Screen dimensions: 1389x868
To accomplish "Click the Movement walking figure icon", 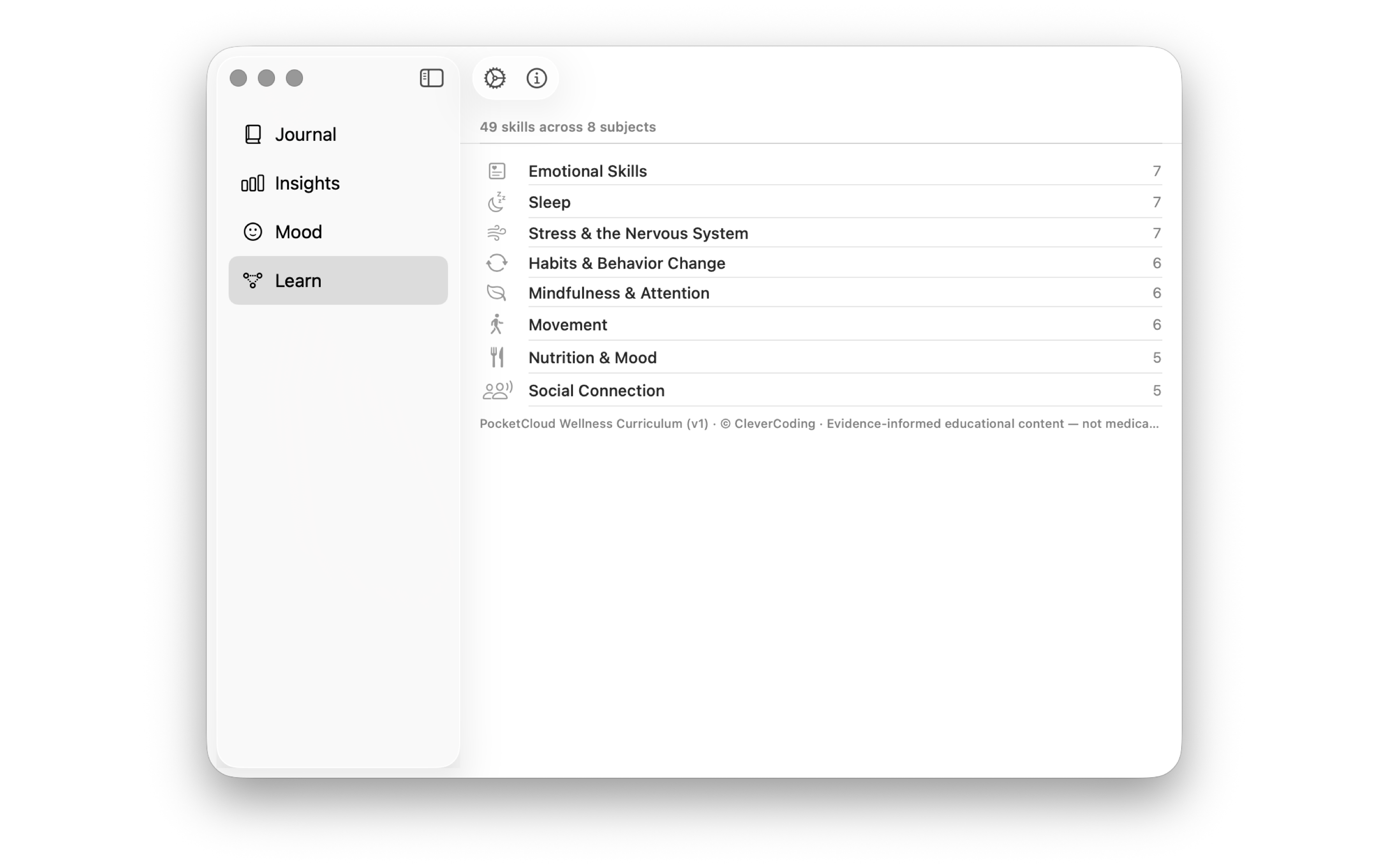I will [497, 325].
